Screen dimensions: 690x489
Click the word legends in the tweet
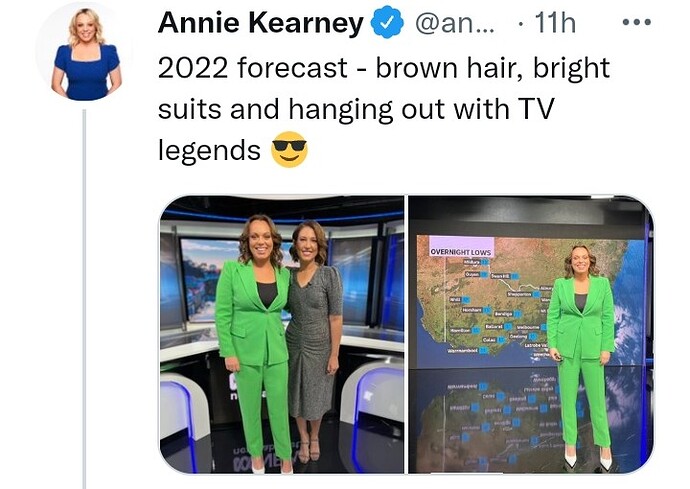[x=209, y=151]
